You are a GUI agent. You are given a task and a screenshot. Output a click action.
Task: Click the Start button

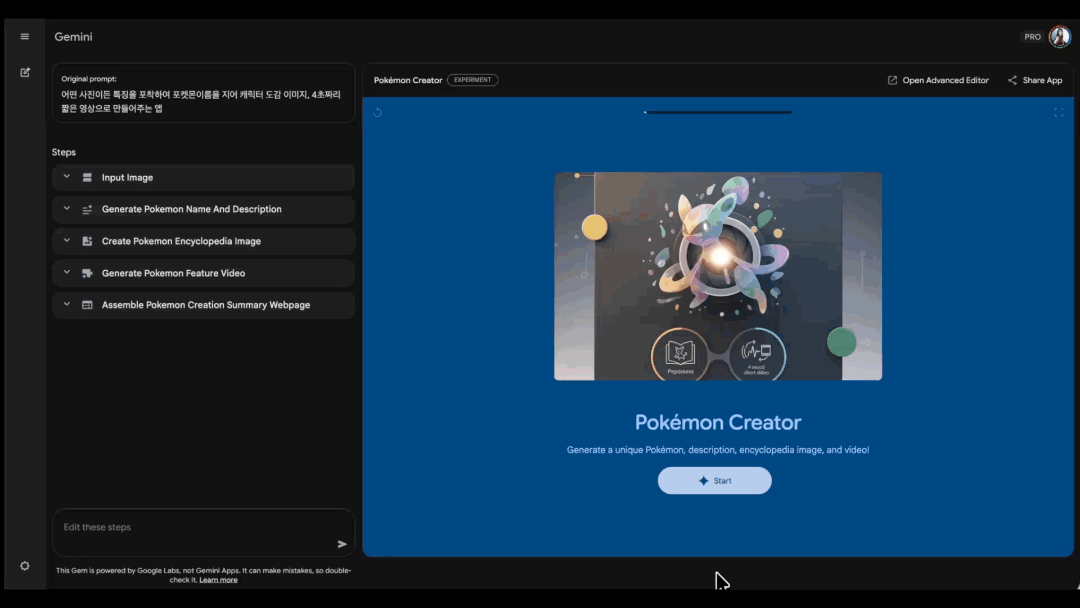coord(714,481)
